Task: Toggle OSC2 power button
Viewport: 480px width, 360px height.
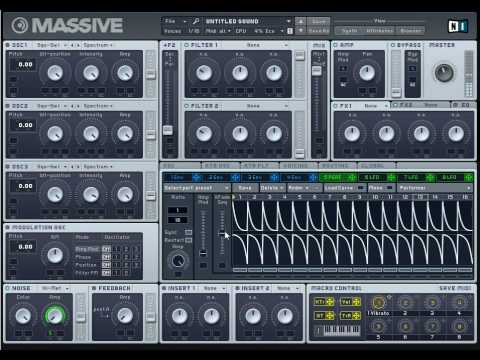Action: pyautogui.click(x=8, y=106)
